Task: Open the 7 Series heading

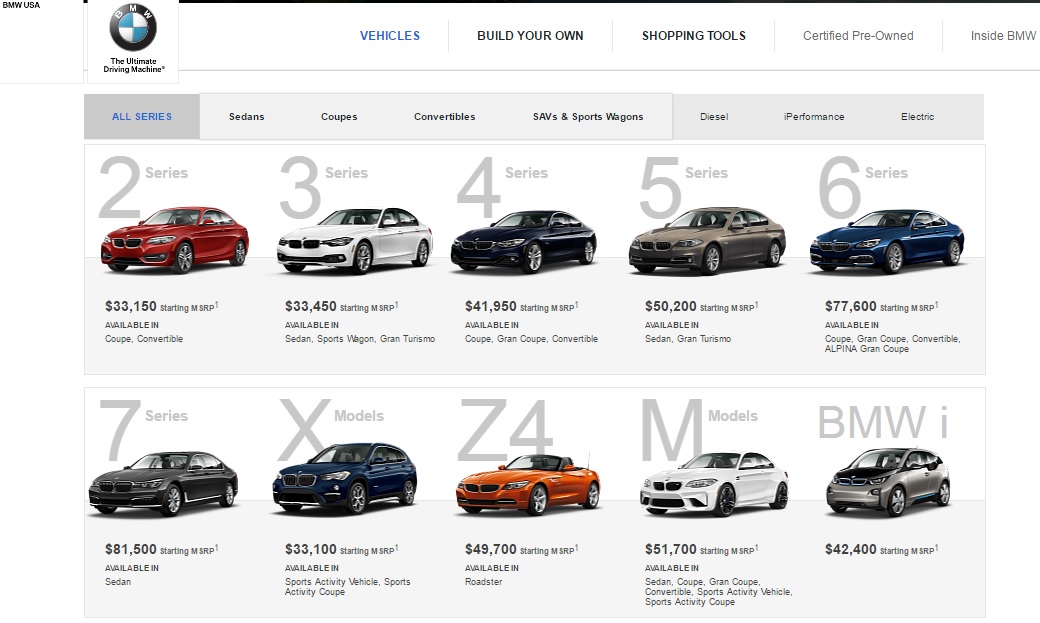Action: (143, 429)
